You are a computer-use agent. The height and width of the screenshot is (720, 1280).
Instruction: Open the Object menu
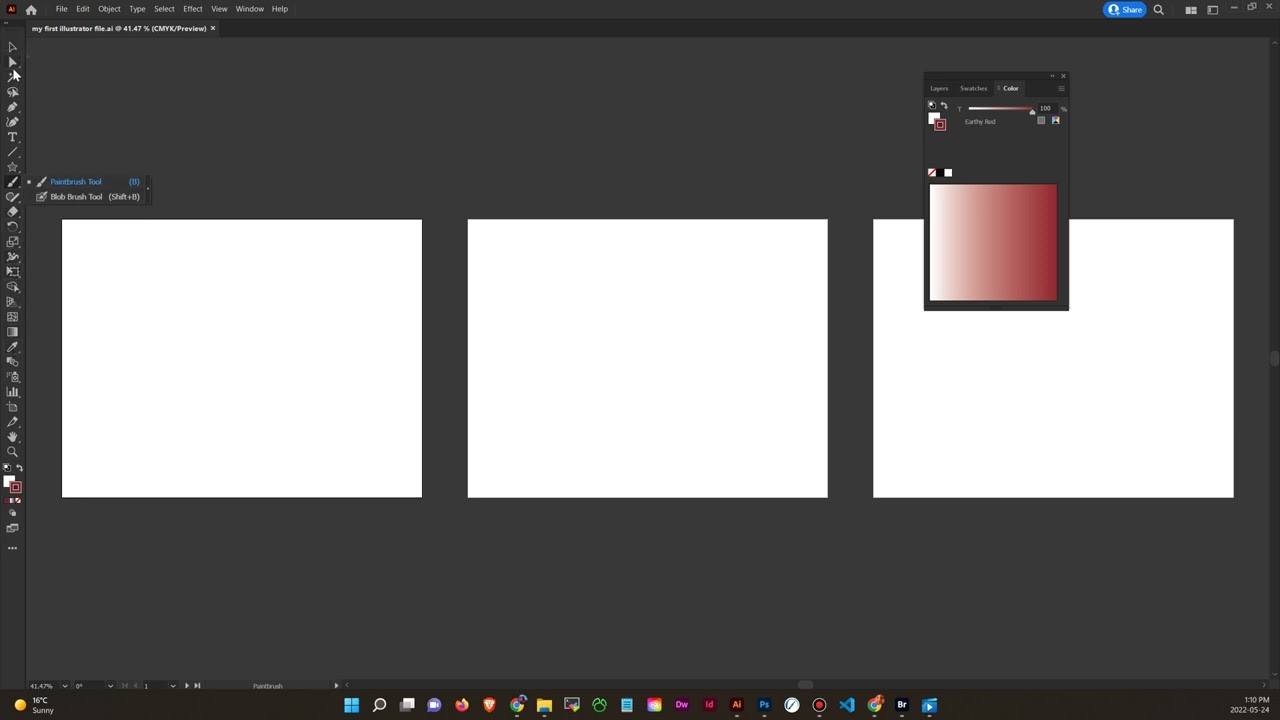tap(109, 9)
